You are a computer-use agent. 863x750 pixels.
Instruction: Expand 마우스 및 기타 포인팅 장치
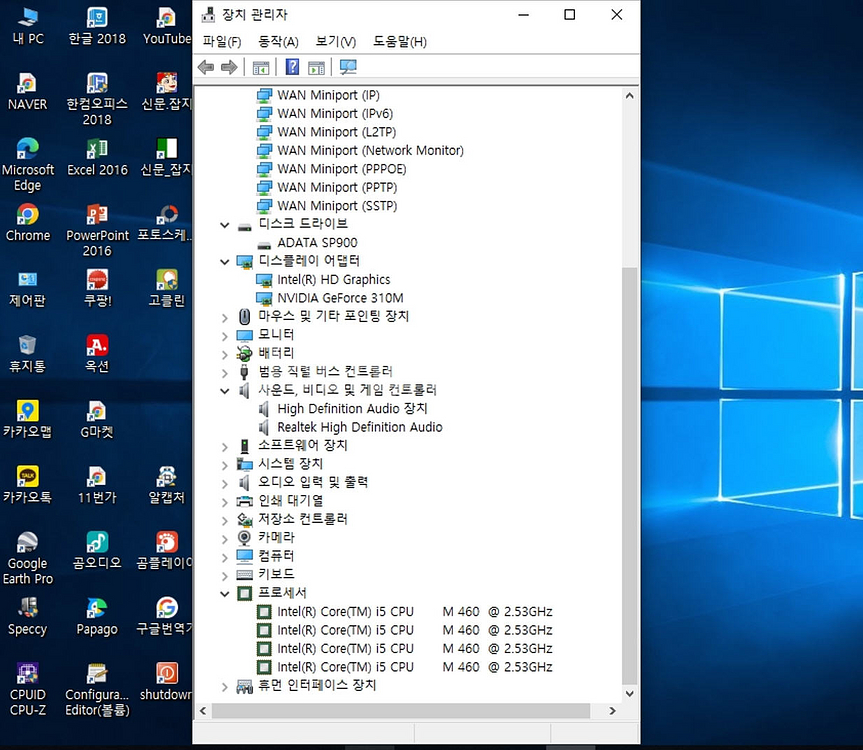click(x=225, y=318)
